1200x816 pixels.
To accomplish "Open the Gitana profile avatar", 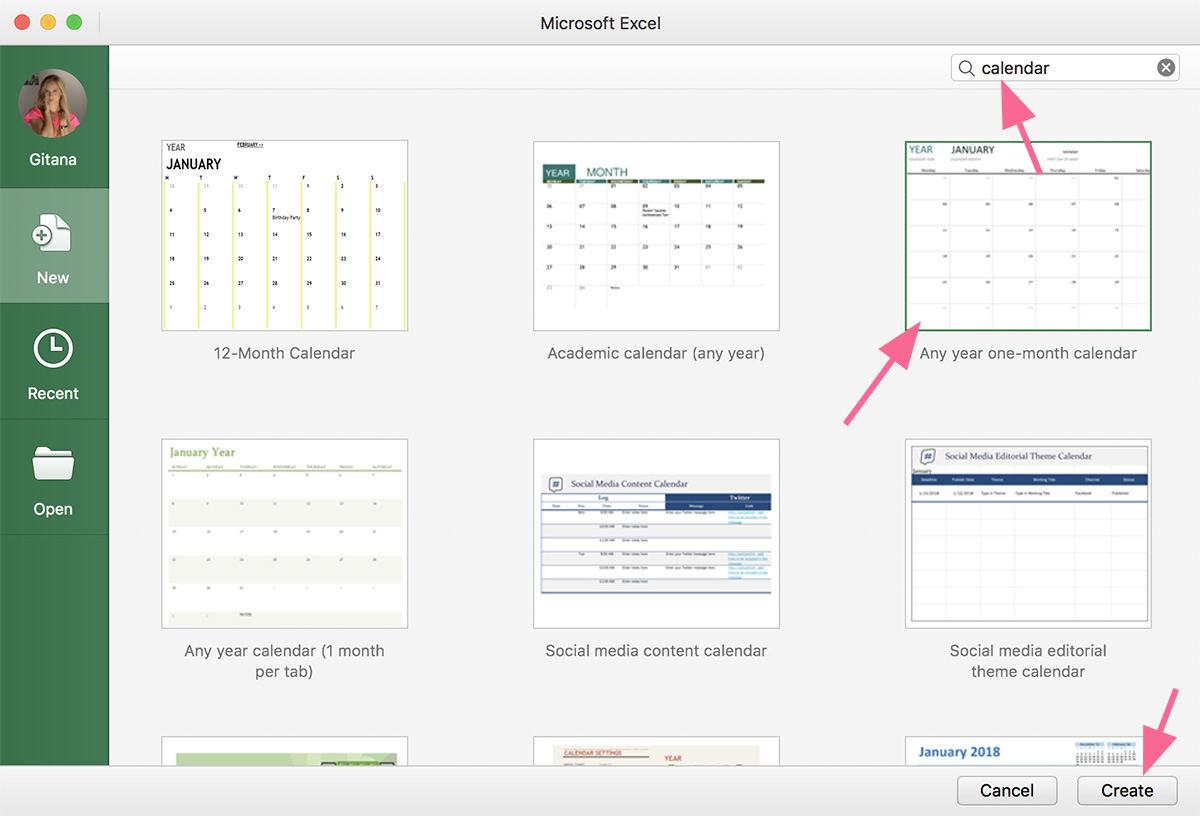I will [x=53, y=103].
